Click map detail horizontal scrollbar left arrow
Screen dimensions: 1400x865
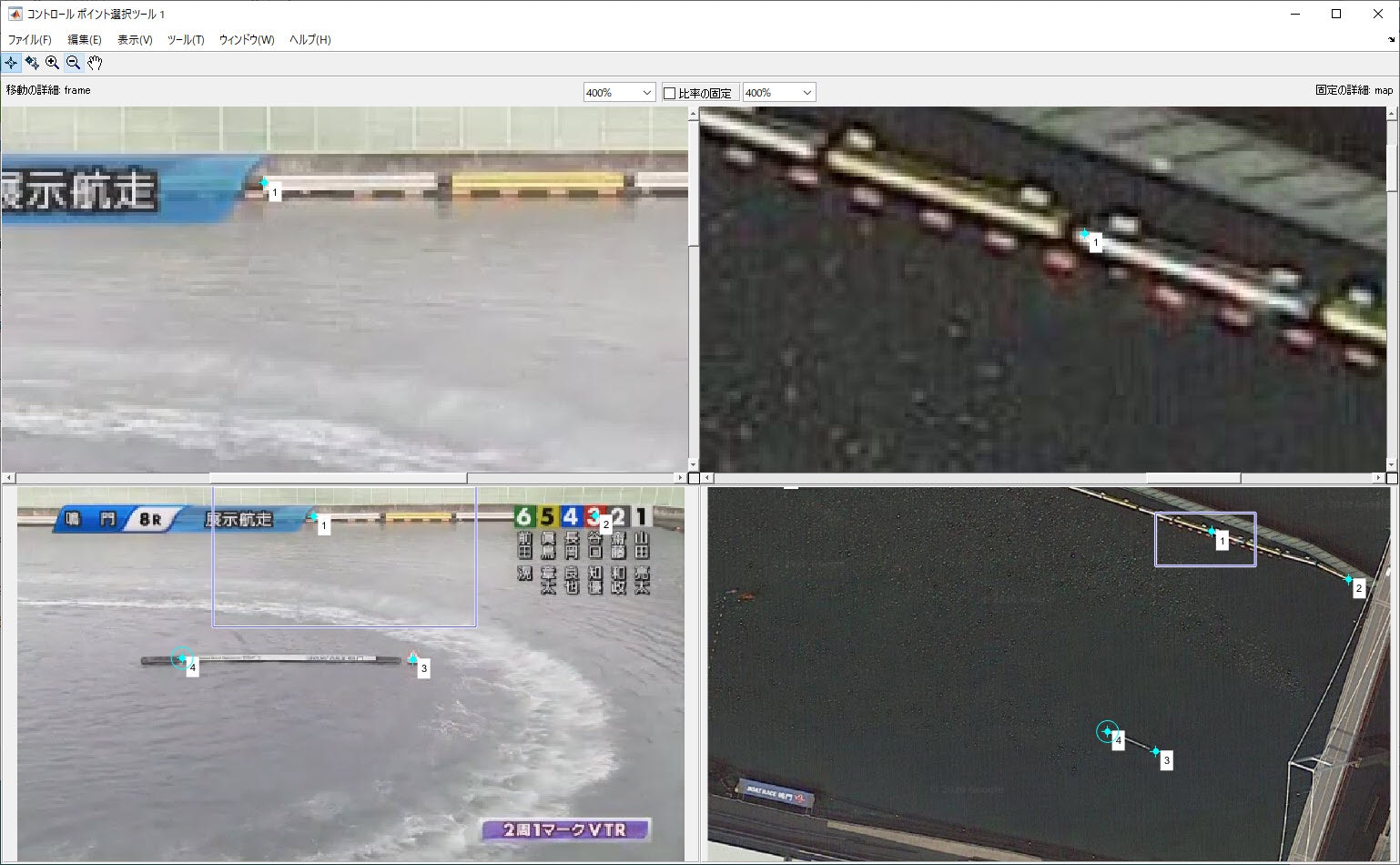point(708,477)
